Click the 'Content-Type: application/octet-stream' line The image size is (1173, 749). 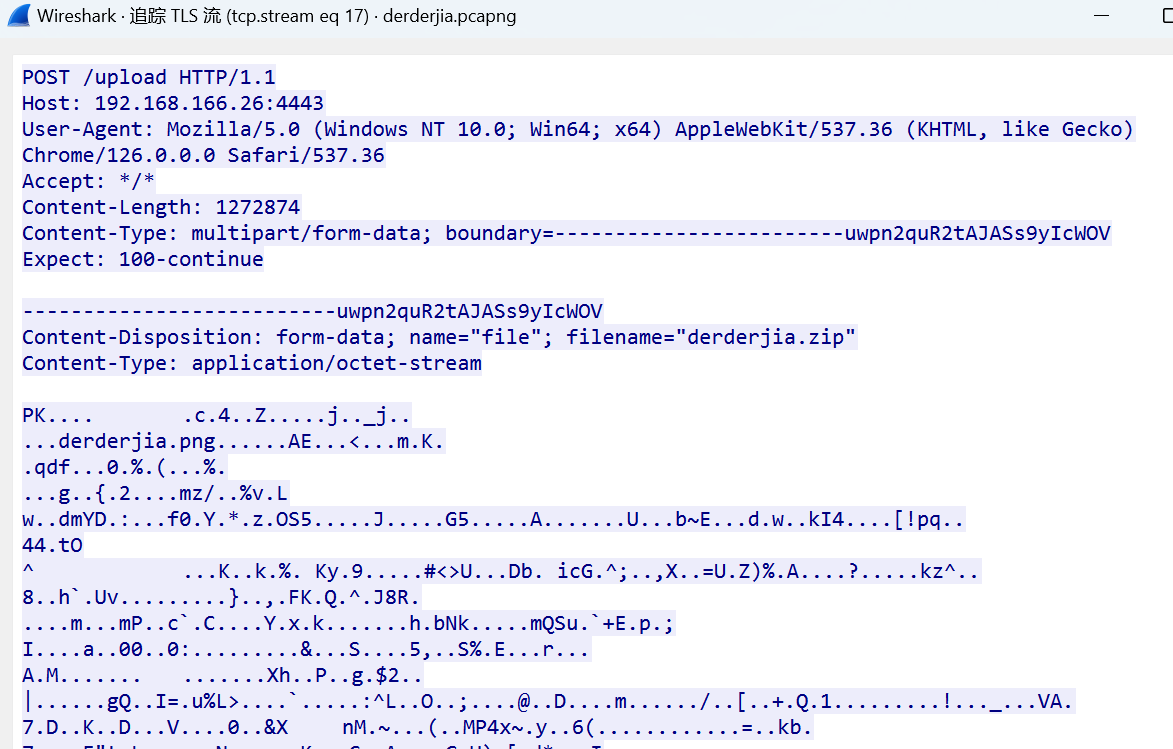(x=252, y=364)
